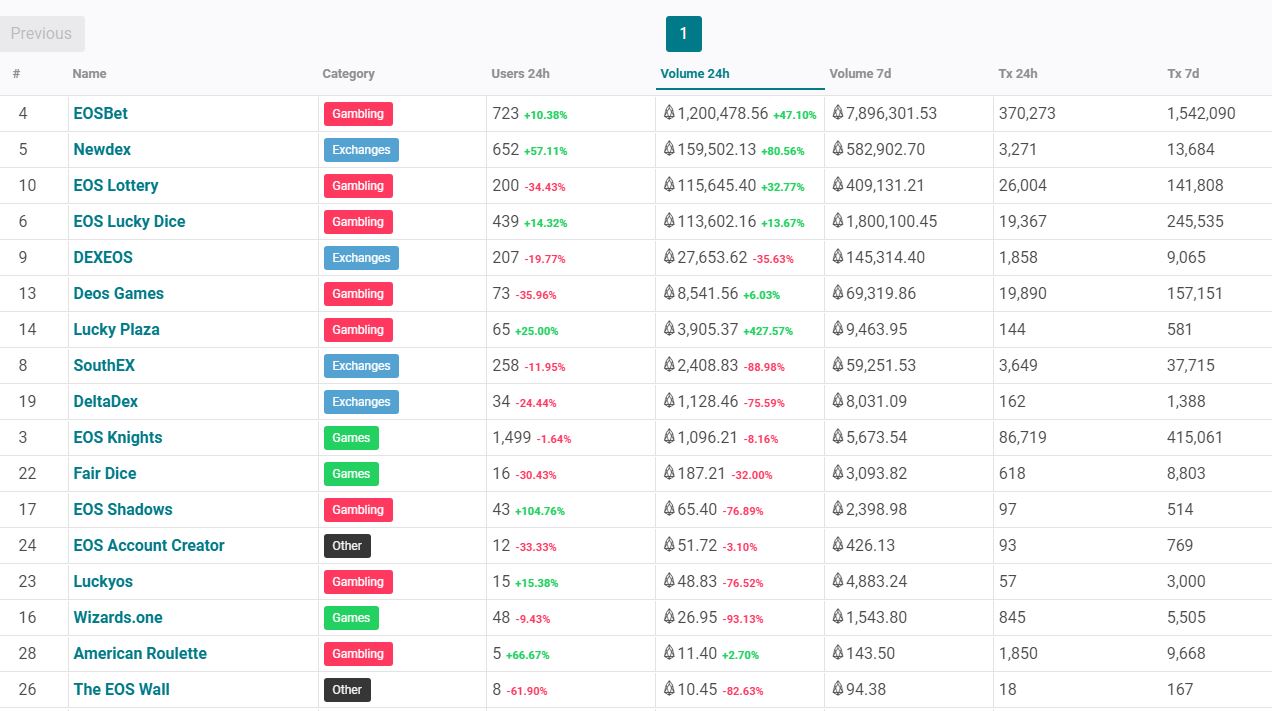Sort by Volume 7d column header
This screenshot has height=711, width=1272.
[x=860, y=74]
